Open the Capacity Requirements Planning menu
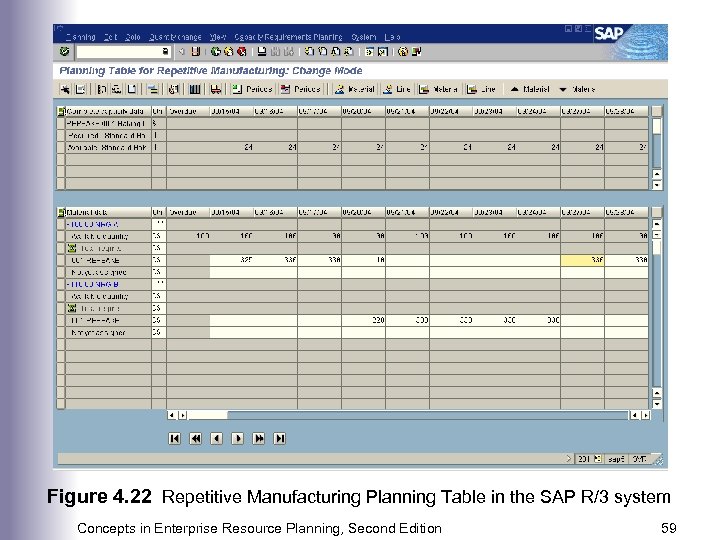Image resolution: width=720 pixels, height=540 pixels. pyautogui.click(x=288, y=37)
